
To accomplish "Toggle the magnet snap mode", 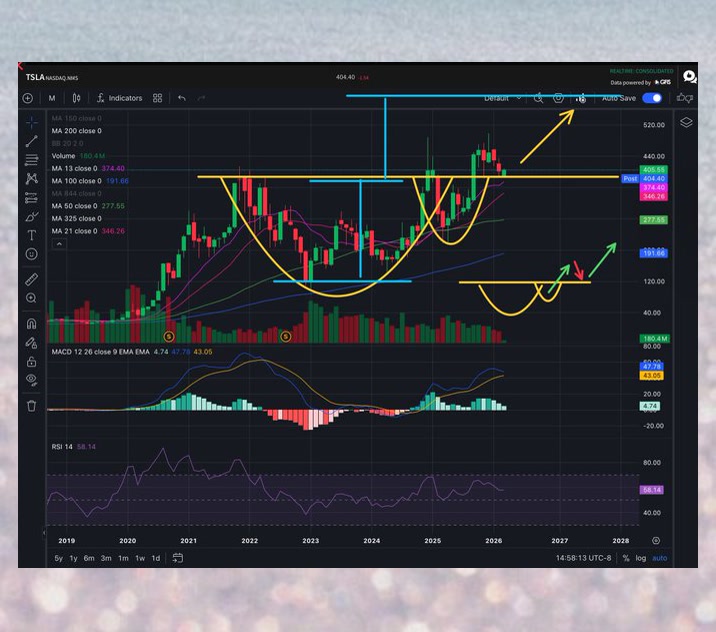I will (32, 324).
